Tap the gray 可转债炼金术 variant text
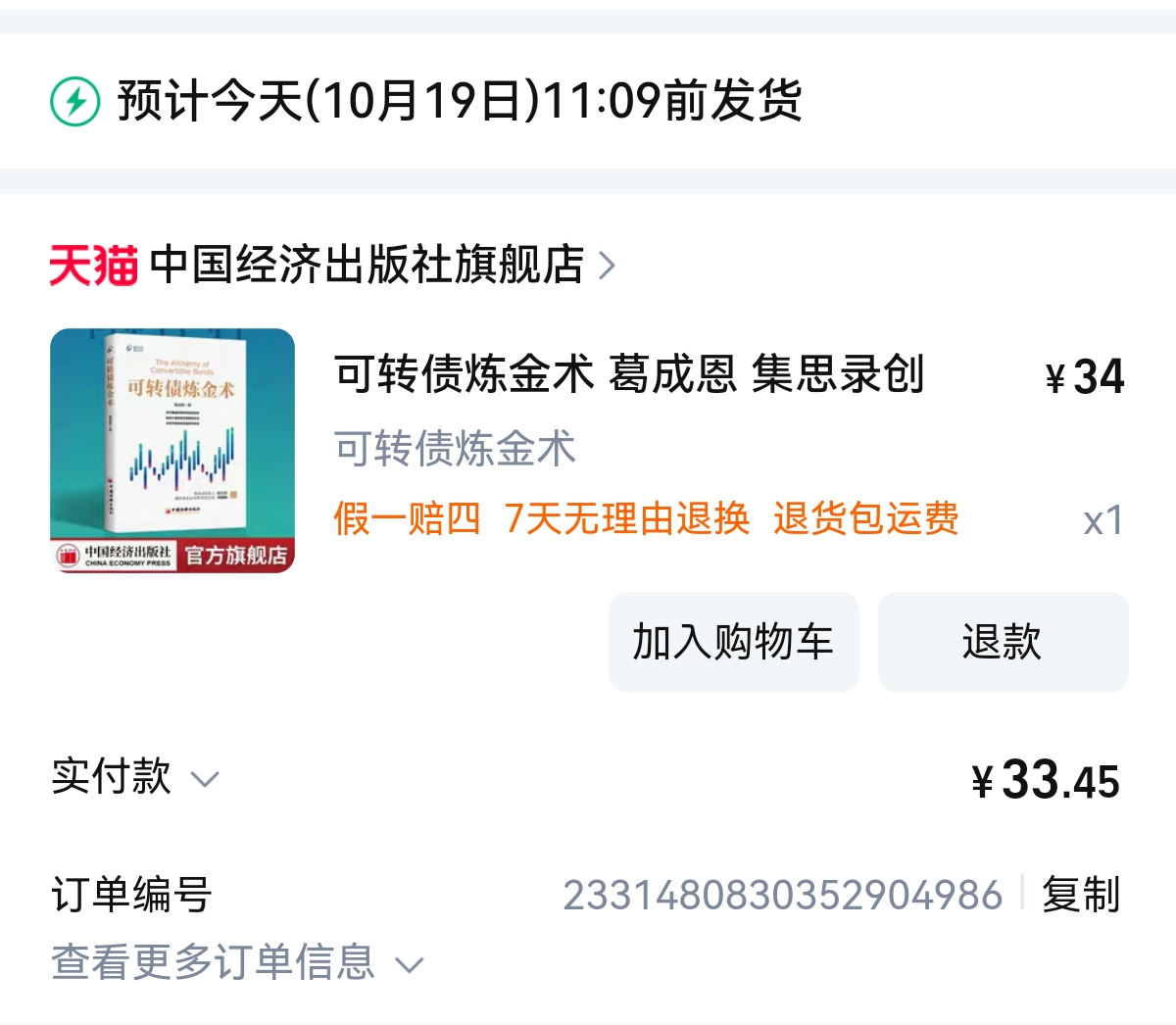 455,449
